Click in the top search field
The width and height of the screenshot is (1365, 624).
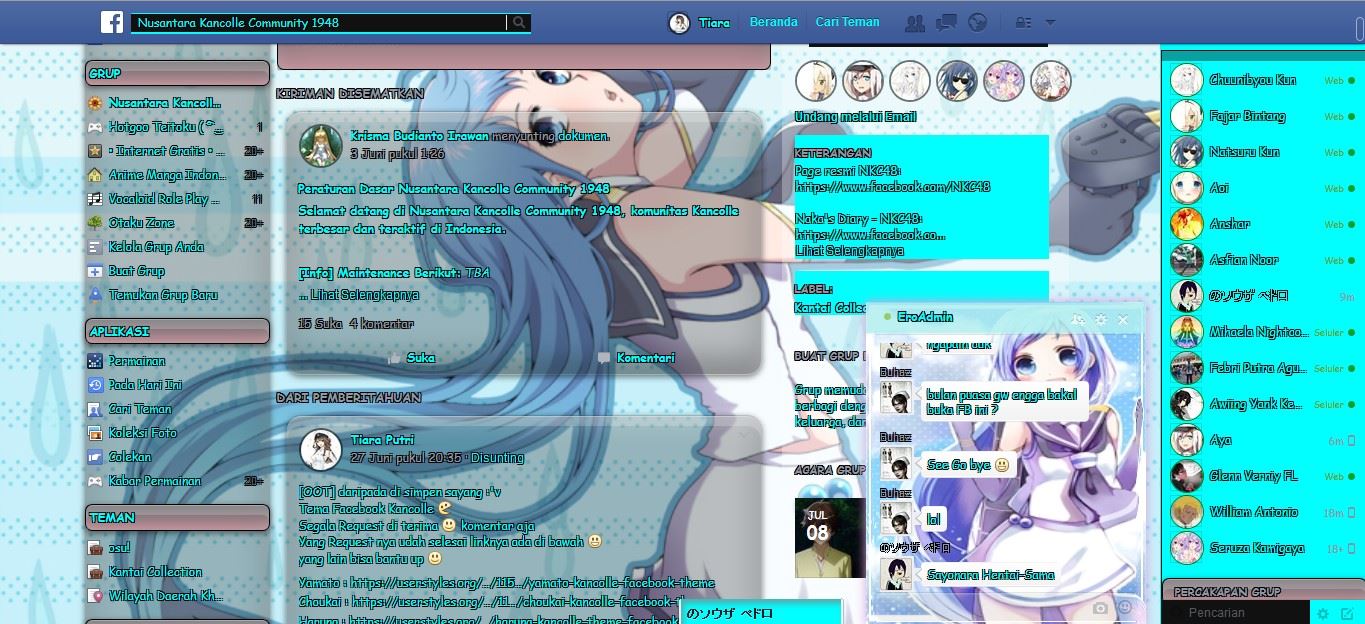319,22
